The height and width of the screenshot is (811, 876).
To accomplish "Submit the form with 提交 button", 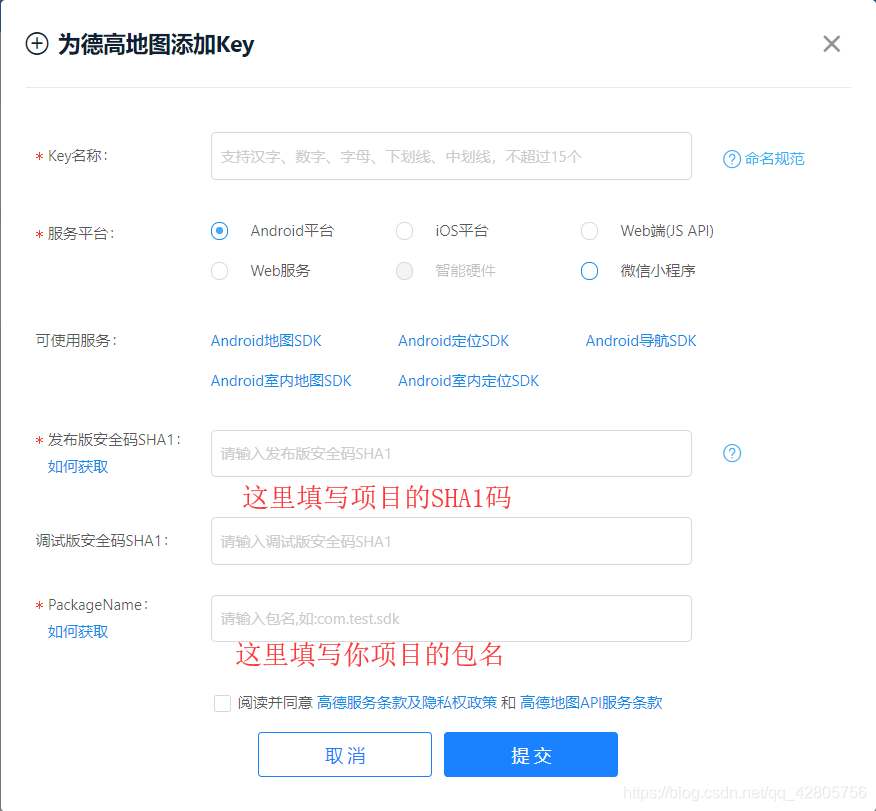I will (531, 755).
